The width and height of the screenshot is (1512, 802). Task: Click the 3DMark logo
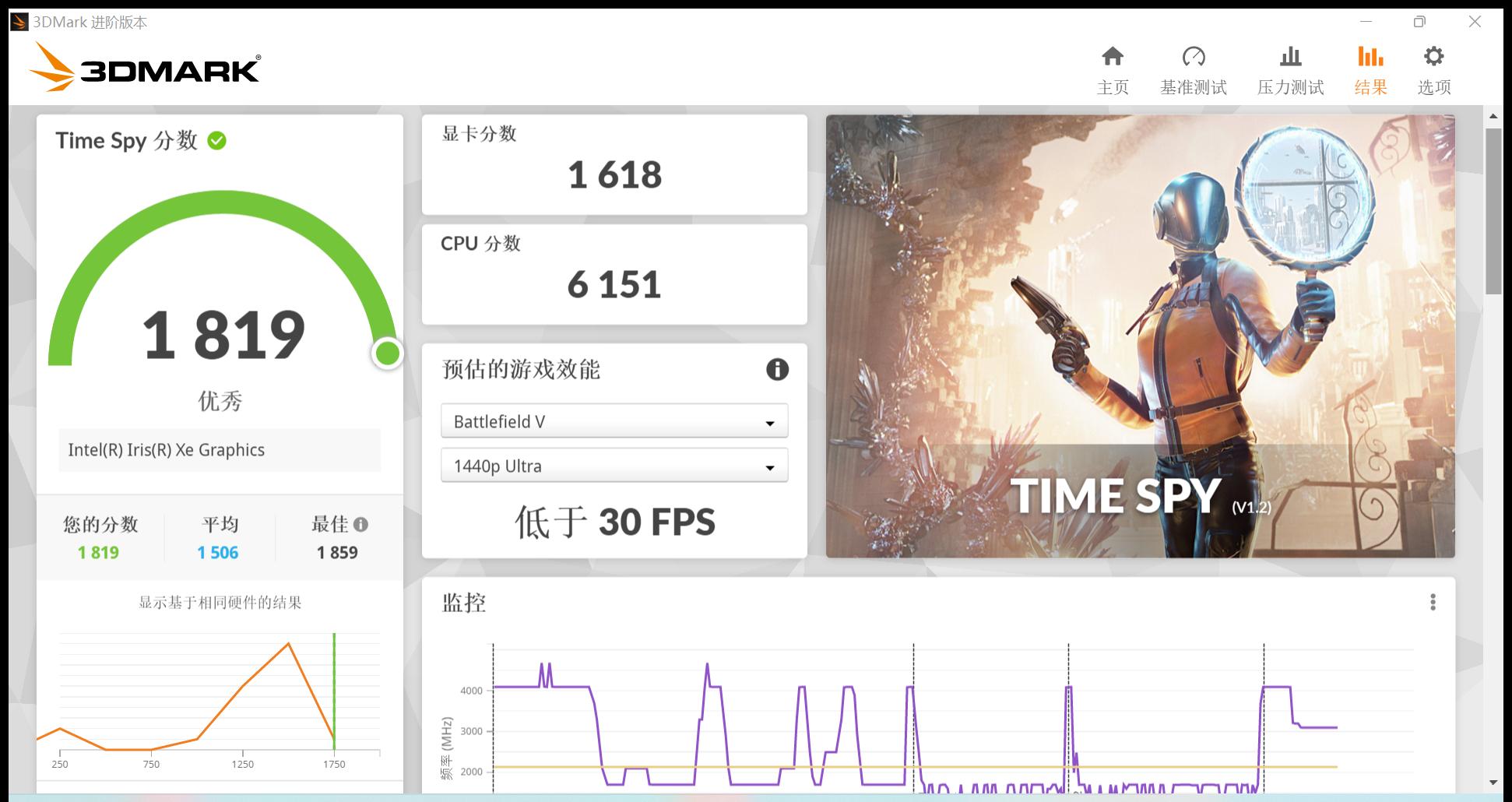click(145, 66)
